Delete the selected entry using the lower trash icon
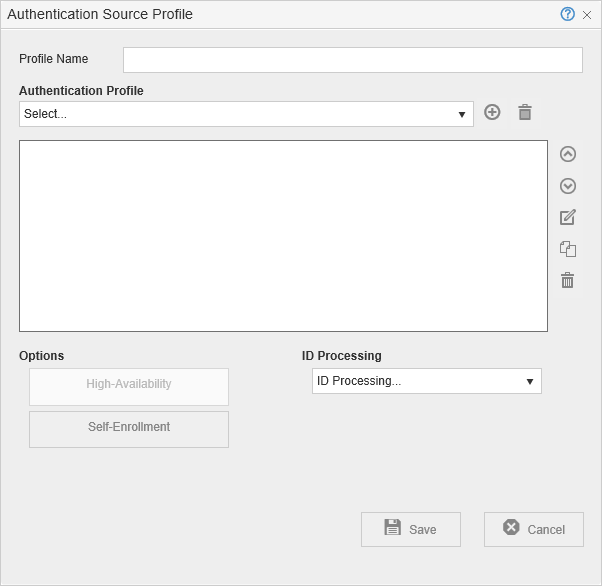Screen dimensions: 602x586 [x=568, y=281]
